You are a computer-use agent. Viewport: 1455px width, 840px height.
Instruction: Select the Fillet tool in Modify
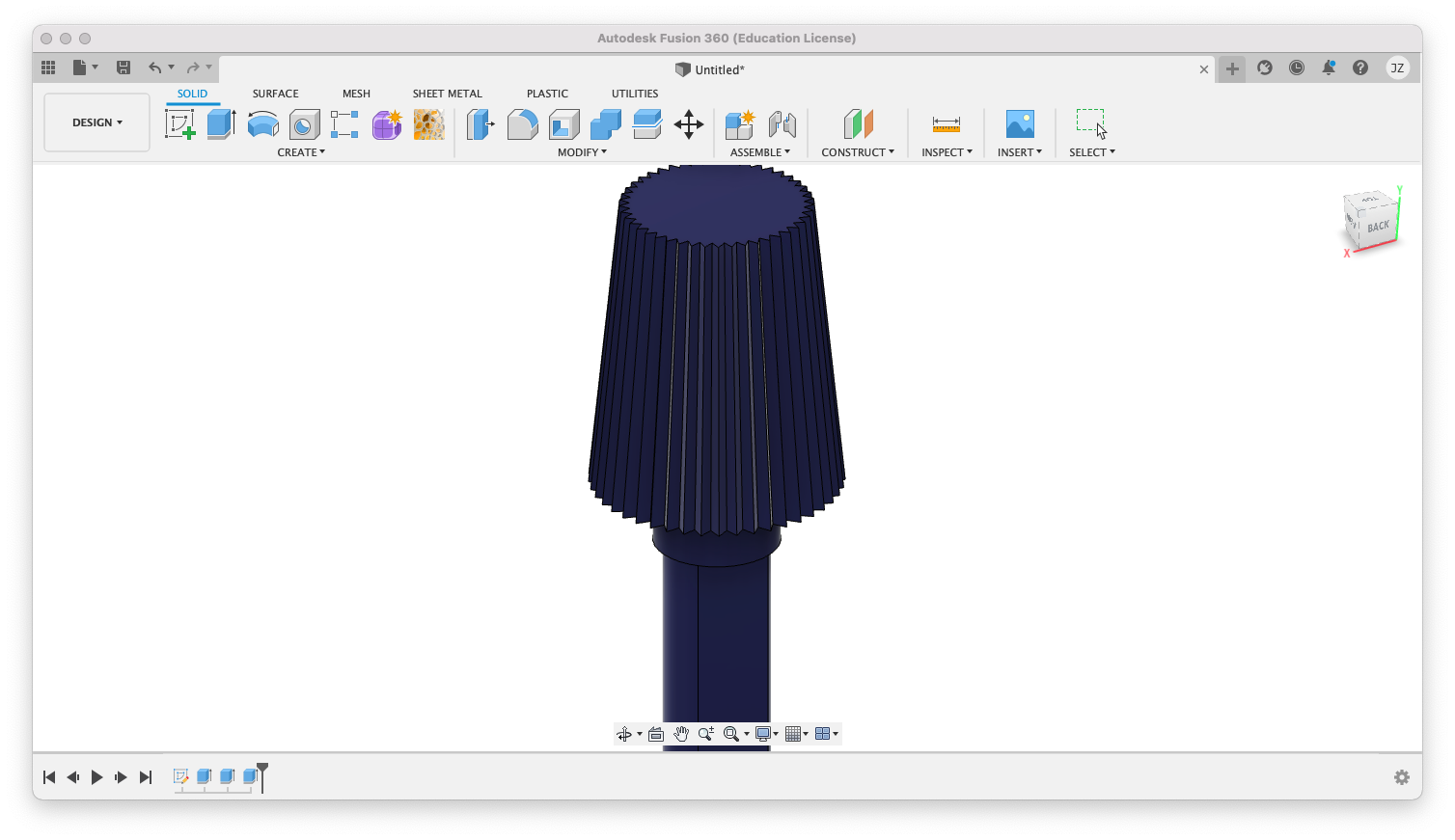click(x=522, y=124)
